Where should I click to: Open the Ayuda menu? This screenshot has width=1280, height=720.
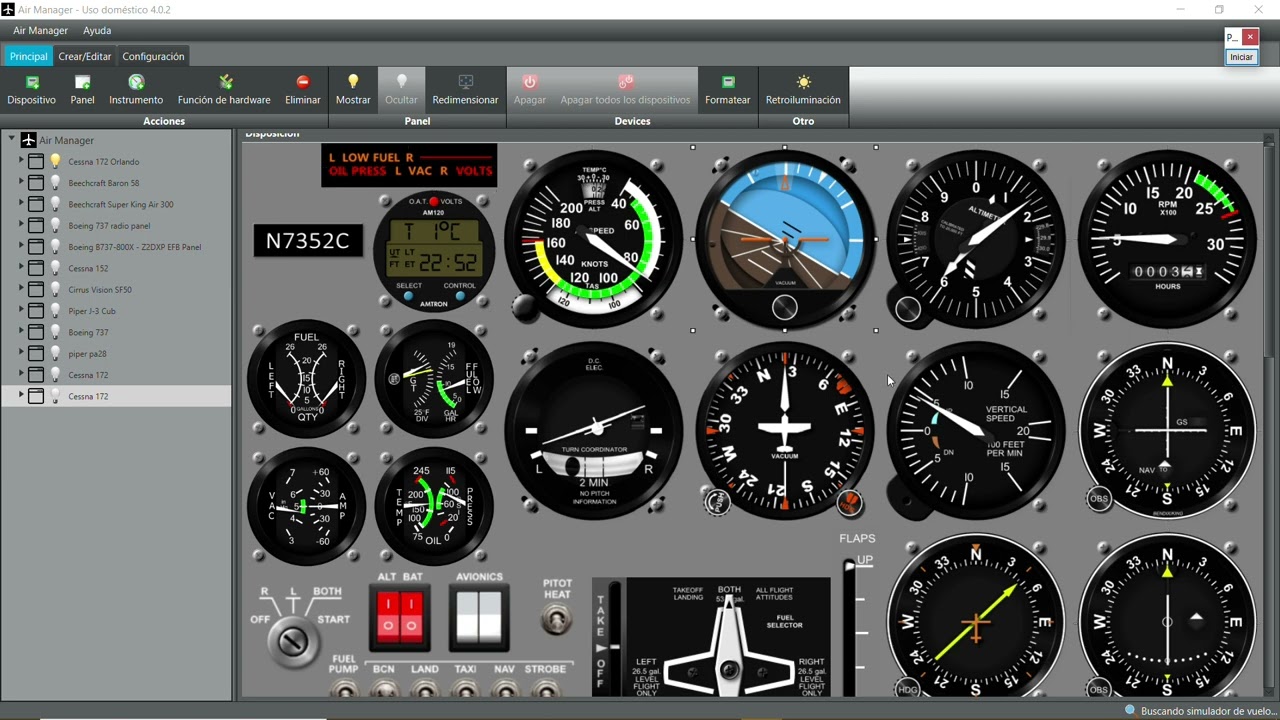97,31
